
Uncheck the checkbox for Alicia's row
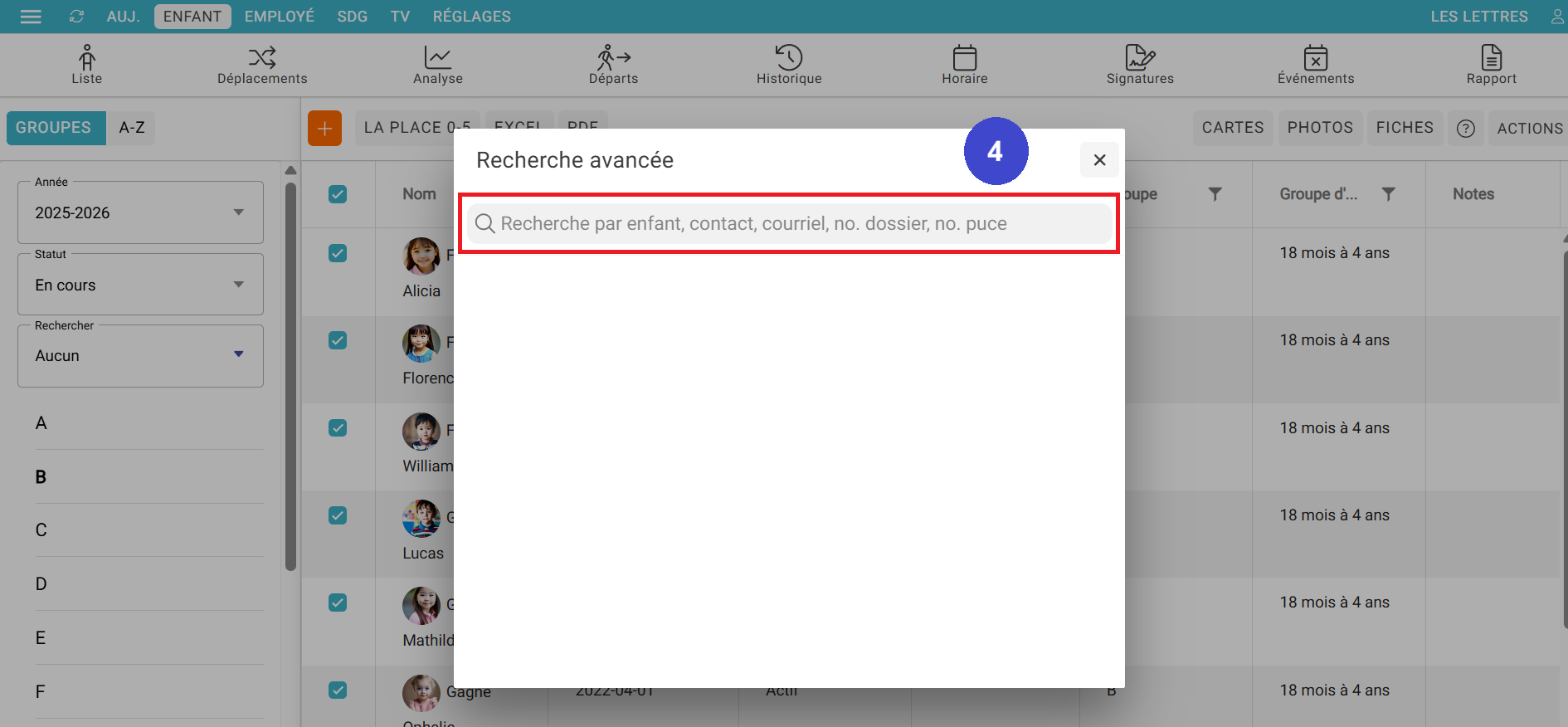tap(338, 253)
